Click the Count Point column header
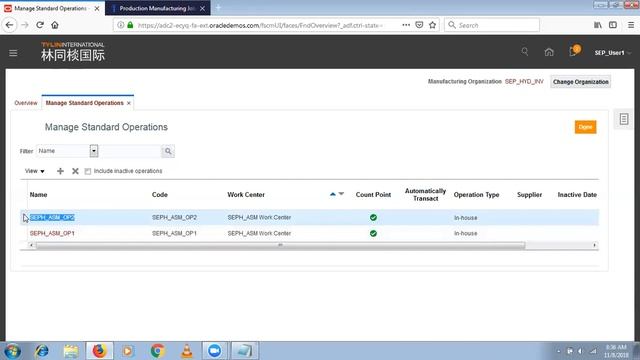This screenshot has width=640, height=360. 373,195
